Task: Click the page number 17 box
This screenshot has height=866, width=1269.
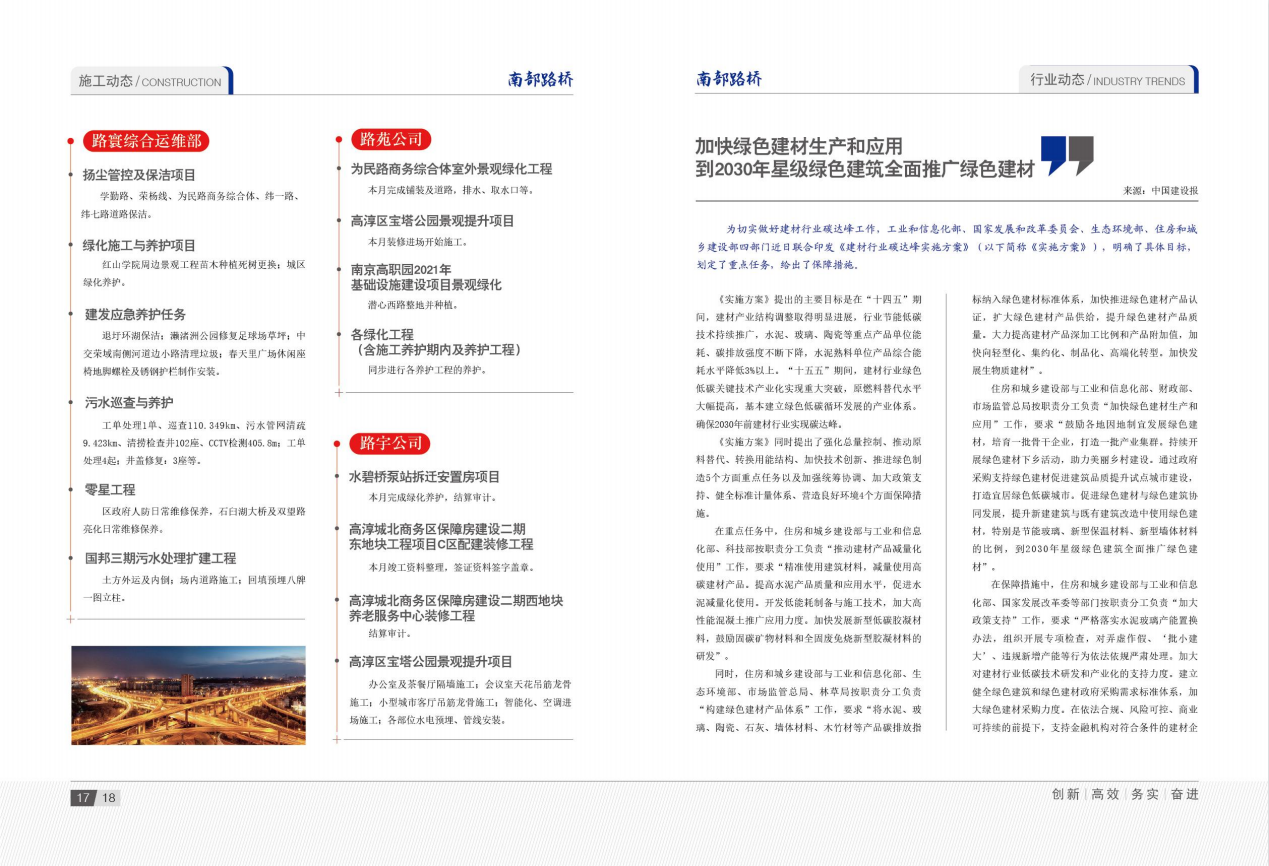Action: click(x=82, y=798)
